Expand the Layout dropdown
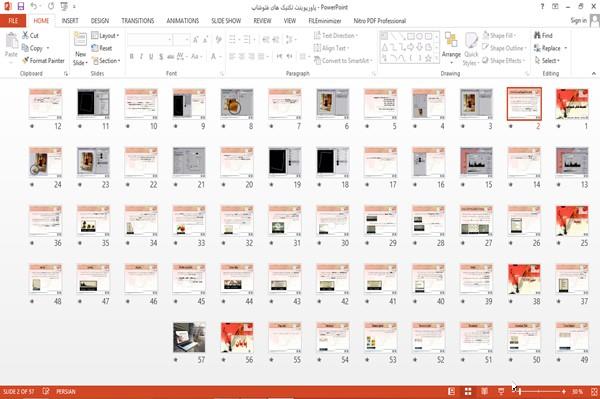Screen dimensions: 600x399 tap(105, 36)
